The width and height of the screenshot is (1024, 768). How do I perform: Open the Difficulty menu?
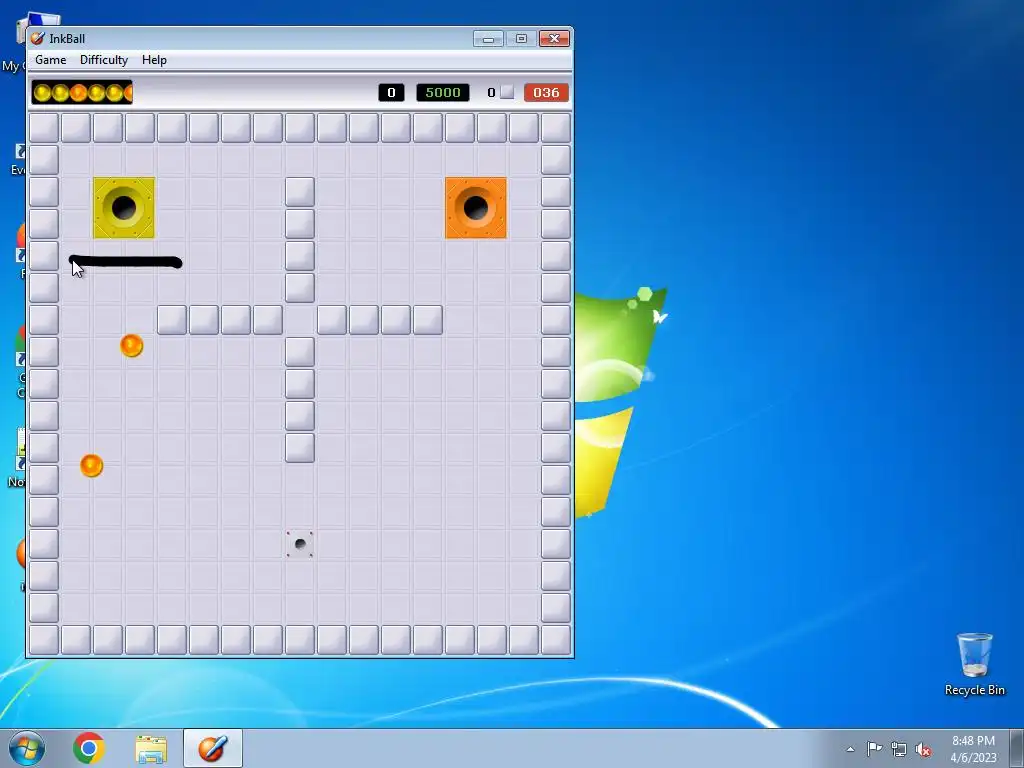[104, 59]
